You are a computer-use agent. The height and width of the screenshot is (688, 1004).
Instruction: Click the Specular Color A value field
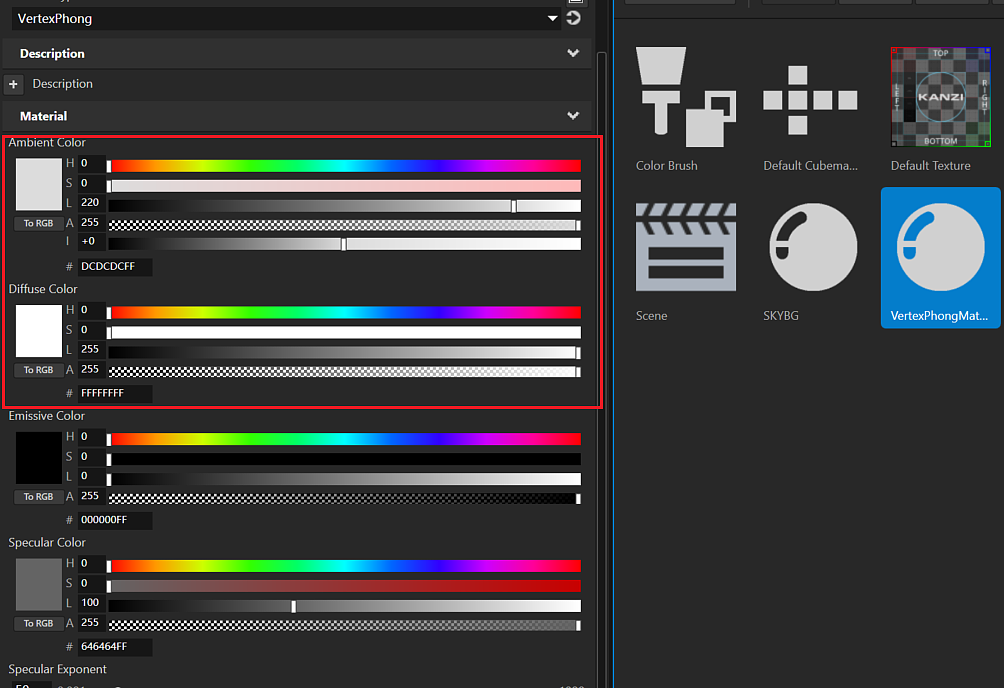tap(92, 623)
